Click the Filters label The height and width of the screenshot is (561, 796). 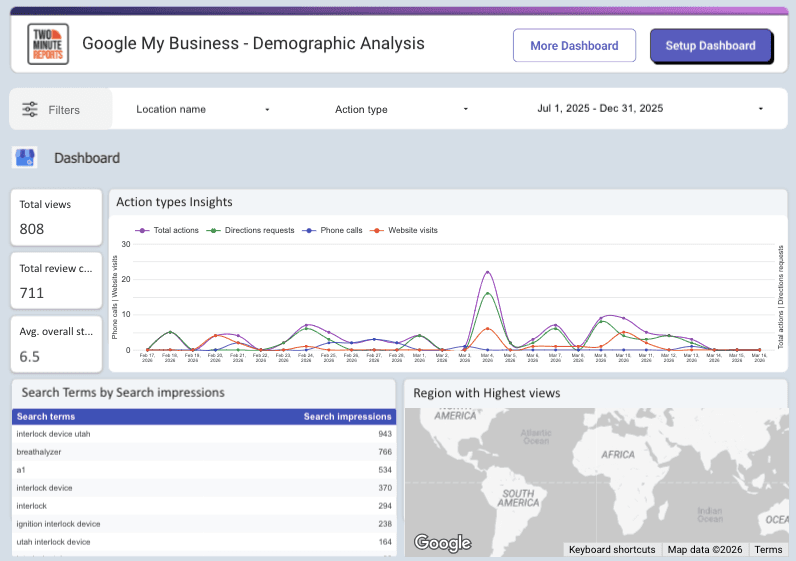coord(64,110)
